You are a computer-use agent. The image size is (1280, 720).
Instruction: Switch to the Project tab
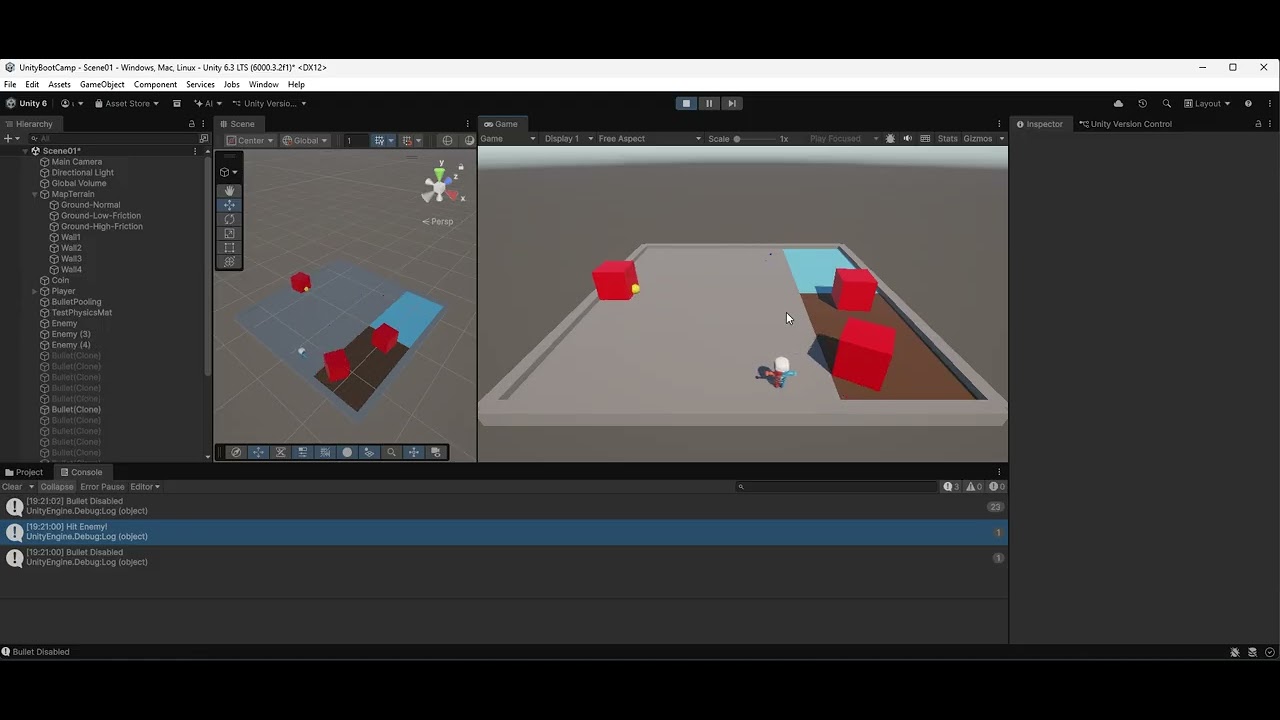tap(23, 472)
